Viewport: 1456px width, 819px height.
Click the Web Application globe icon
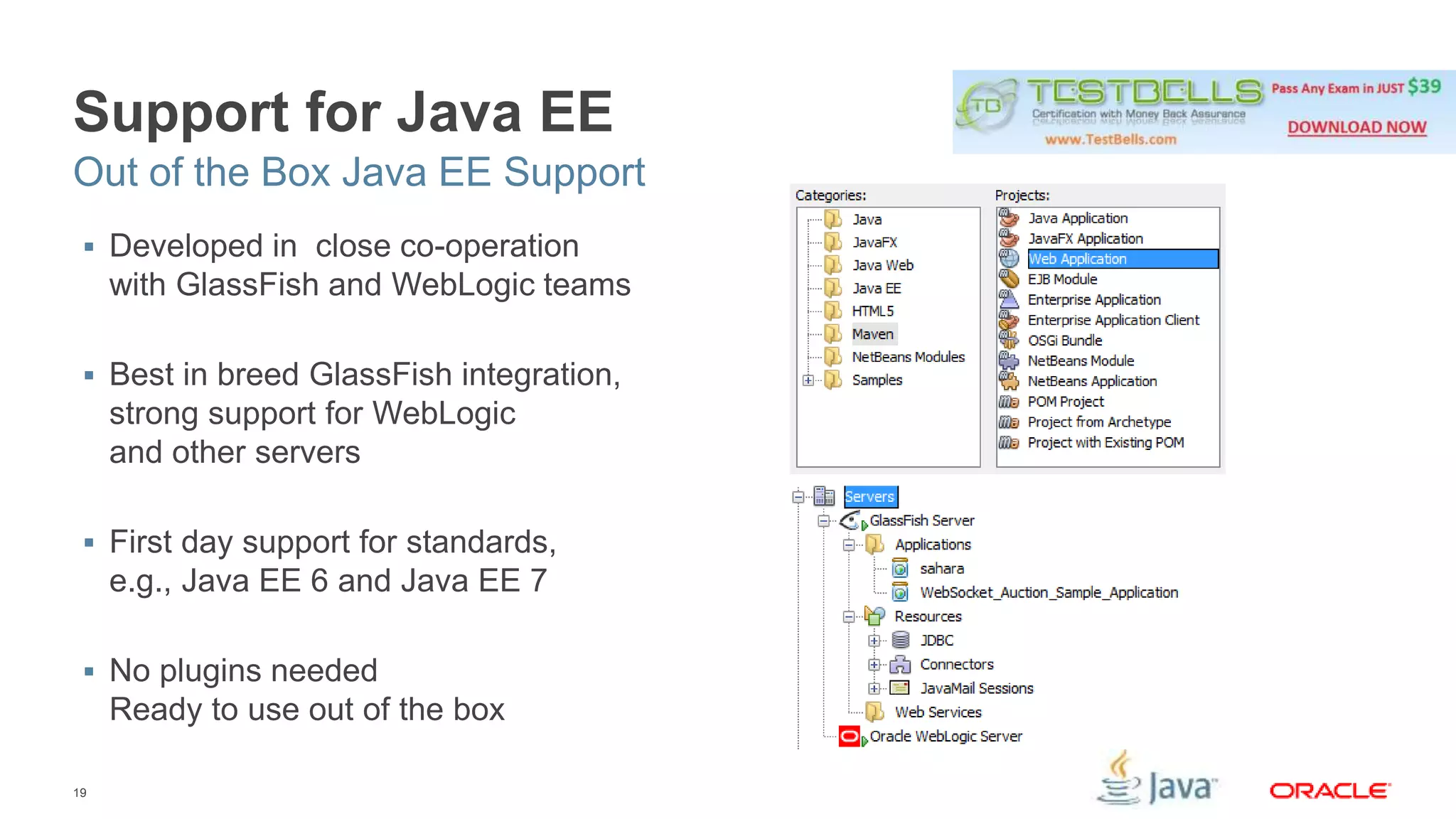1009,259
